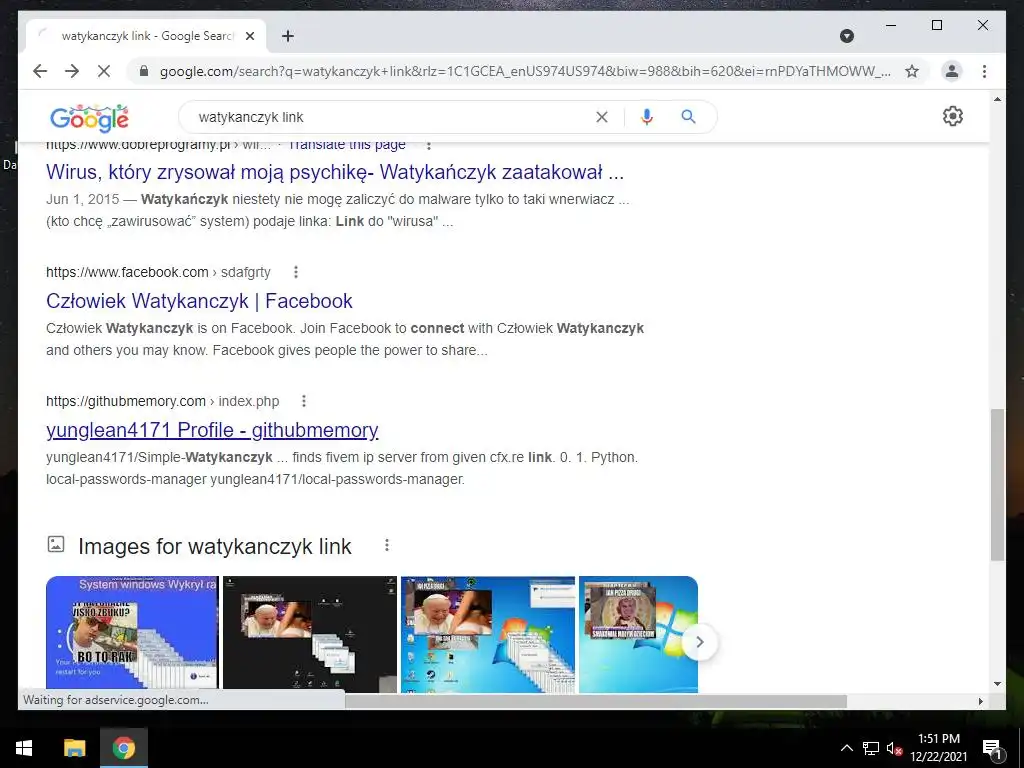Screen dimensions: 1024x768
Task: Open 'Wirus, który zrysował moją psychikę' result
Action: 335,172
